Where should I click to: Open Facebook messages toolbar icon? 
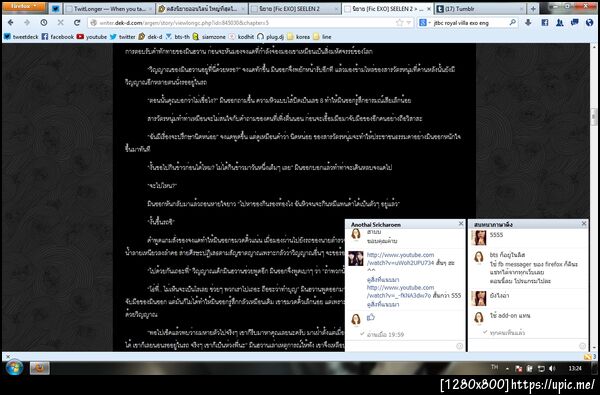(x=574, y=23)
